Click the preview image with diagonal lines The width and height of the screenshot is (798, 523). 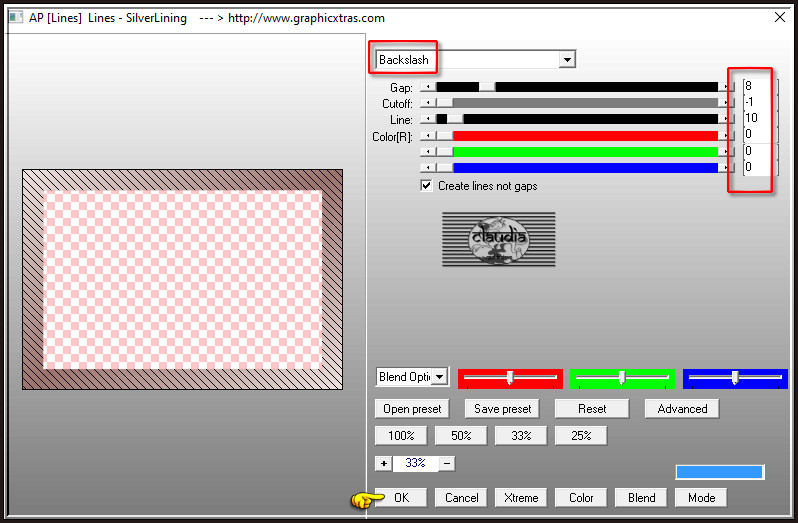tap(182, 279)
